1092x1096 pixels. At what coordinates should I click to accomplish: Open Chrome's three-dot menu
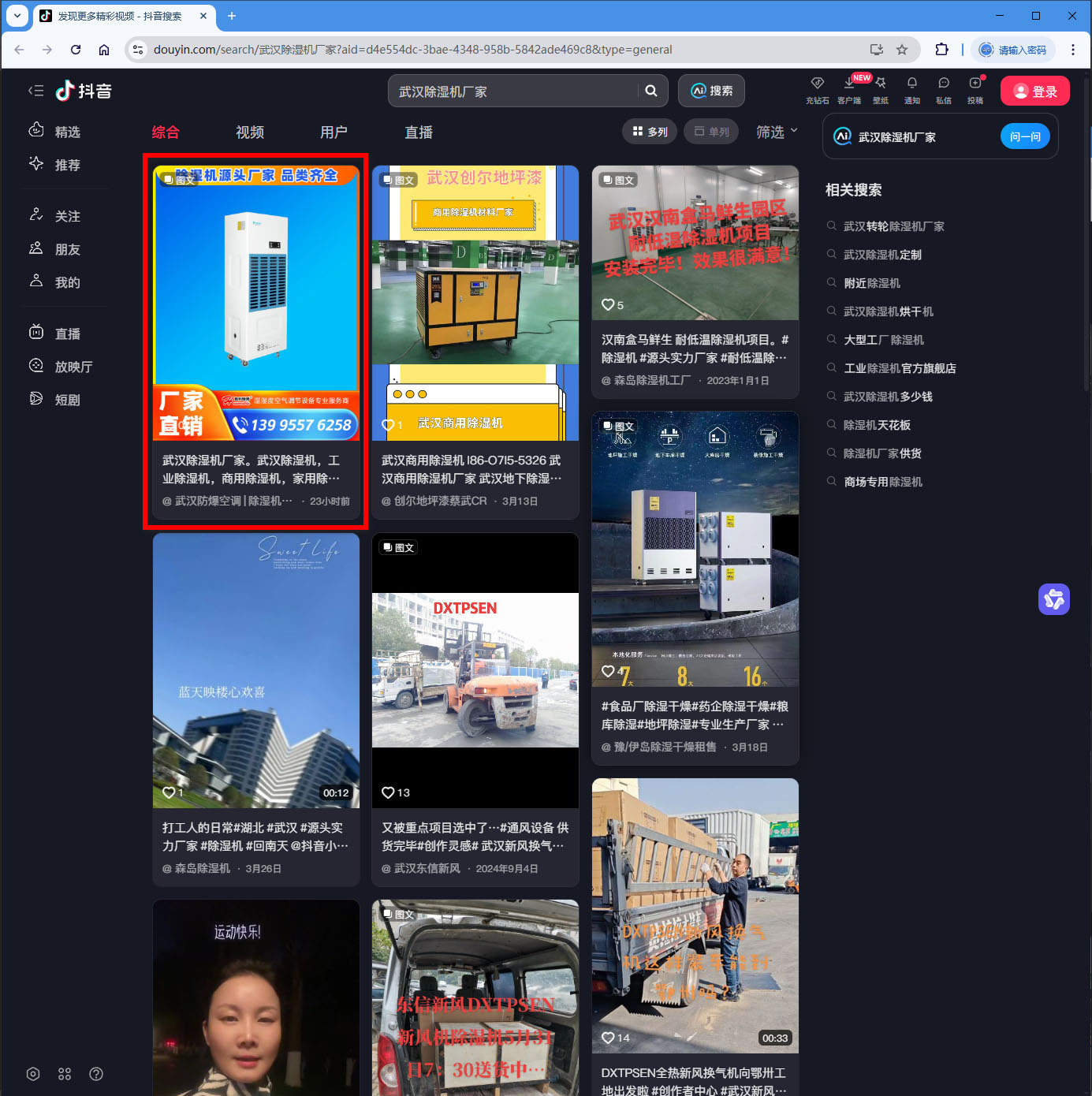click(x=1072, y=50)
